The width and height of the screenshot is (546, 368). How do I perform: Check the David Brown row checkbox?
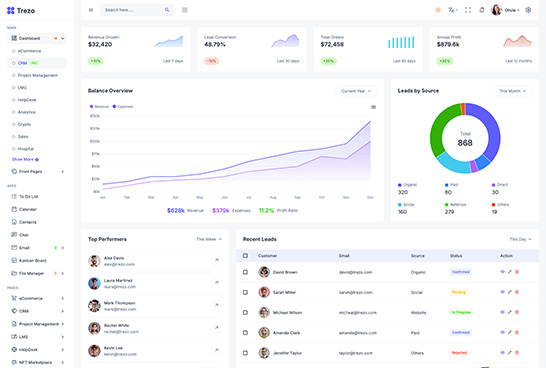point(245,272)
